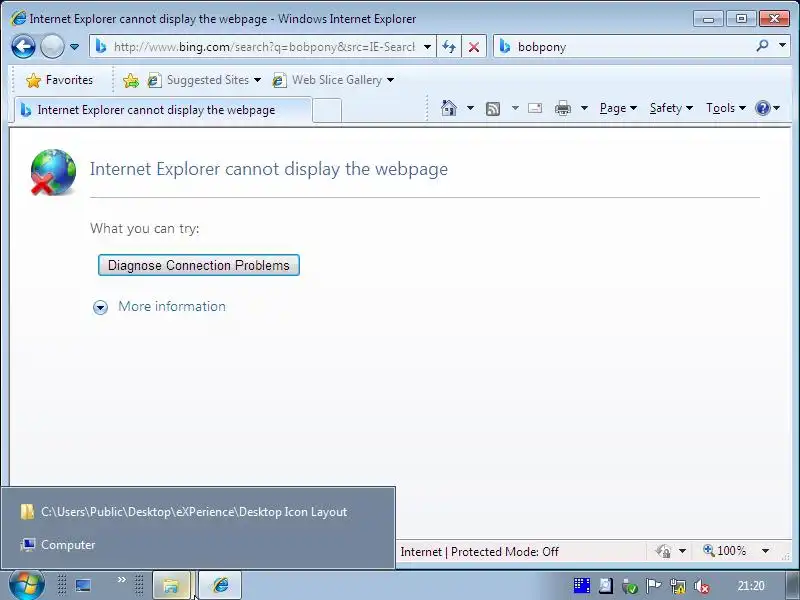Minimize the Internet Explorer window
The width and height of the screenshot is (800, 600).
(708, 19)
